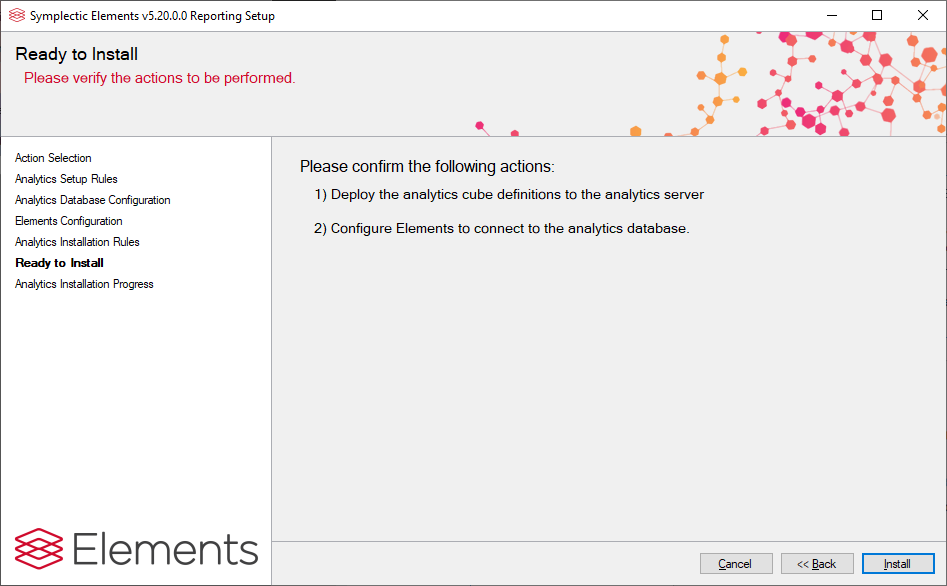Go back using the << Back button
947x586 pixels.
816,564
